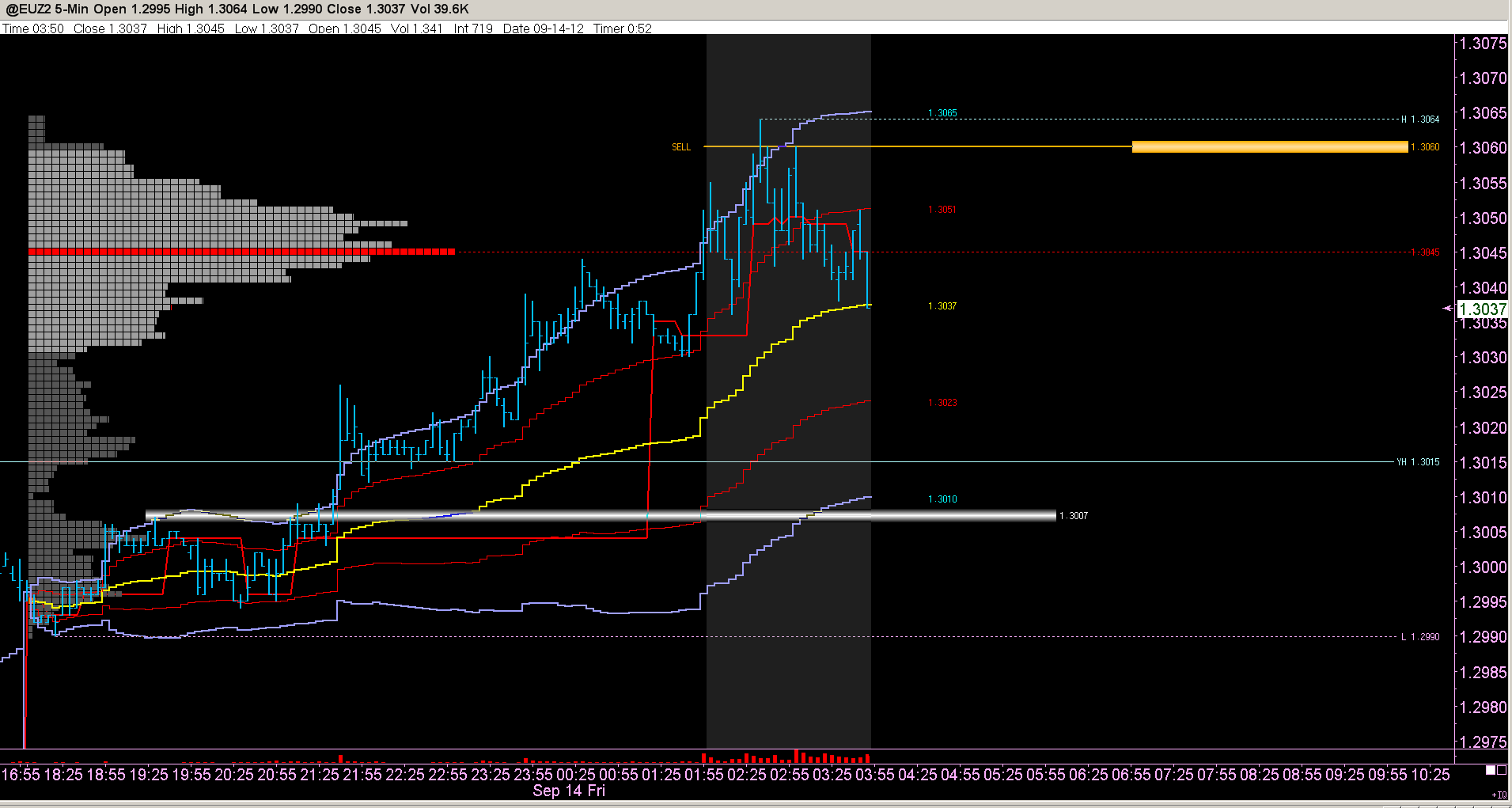Viewport: 1512px width, 808px height.
Task: Click 1.2980 on the price axis
Action: click(1483, 707)
